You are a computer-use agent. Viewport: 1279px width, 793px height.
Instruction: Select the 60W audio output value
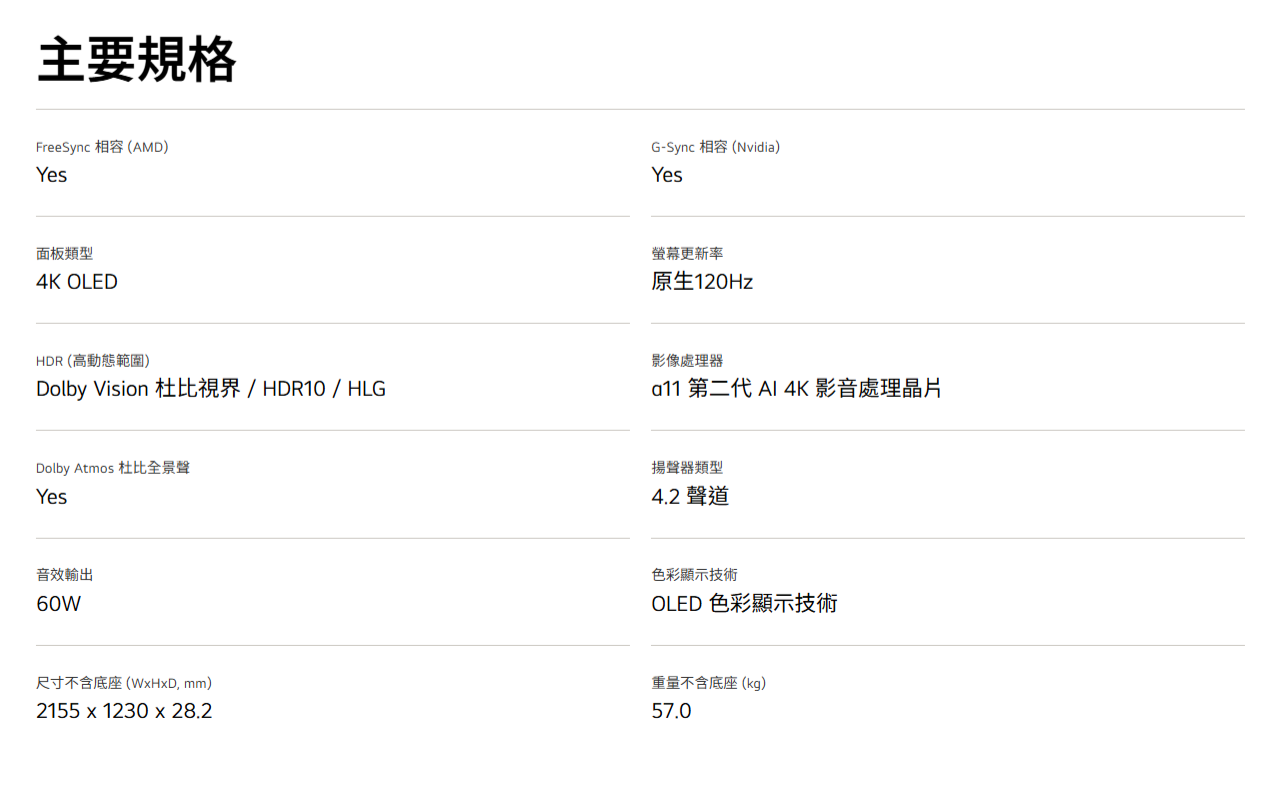coord(58,604)
